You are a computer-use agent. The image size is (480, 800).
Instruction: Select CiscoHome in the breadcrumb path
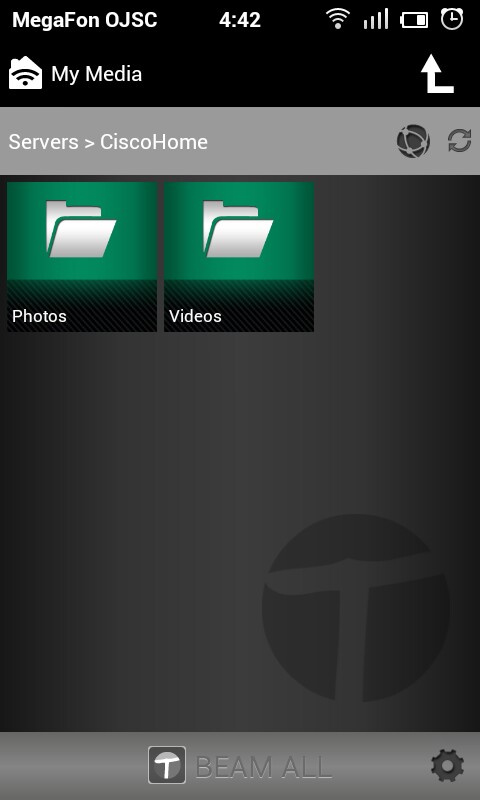pos(154,142)
